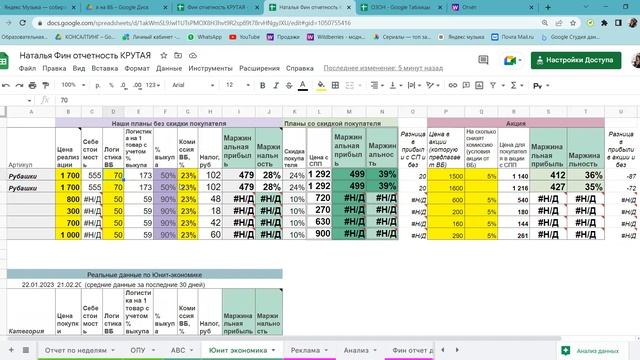This screenshot has width=640, height=360.
Task: Insert a link from the toolbar
Action: click(x=453, y=85)
